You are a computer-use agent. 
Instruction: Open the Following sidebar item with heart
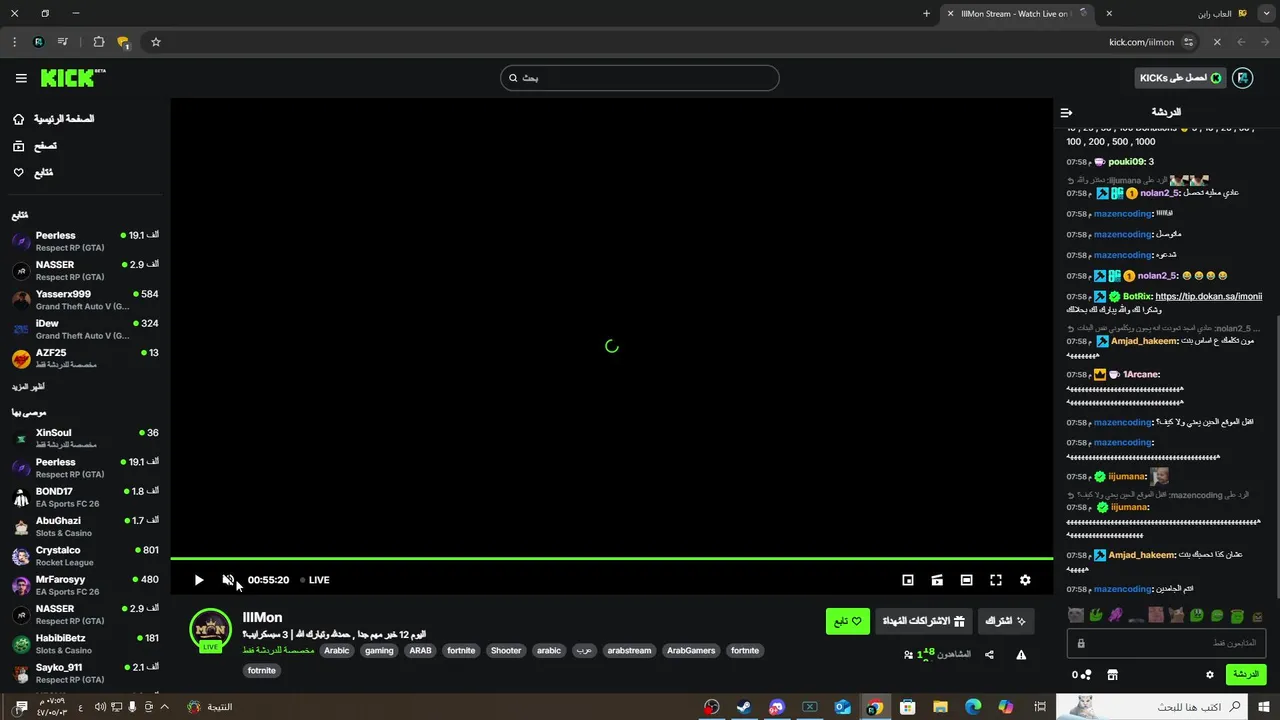coord(32,173)
